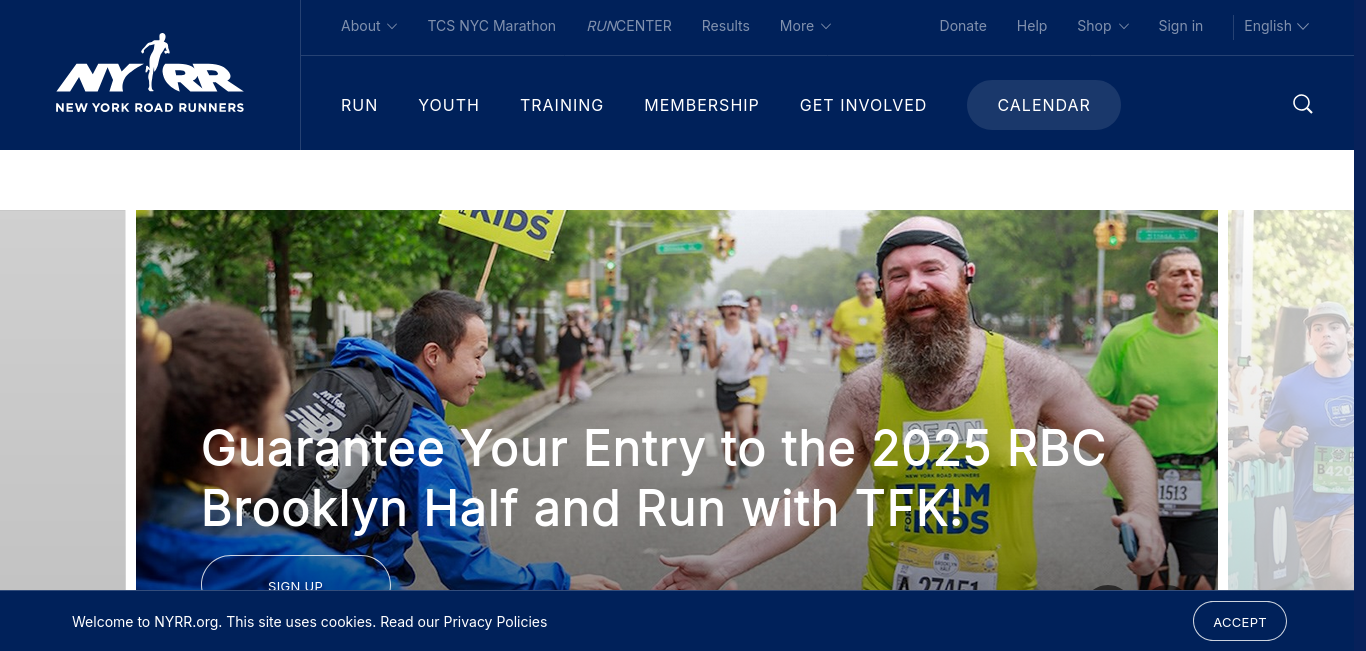Select the Donate link
1366x651 pixels.
point(963,26)
